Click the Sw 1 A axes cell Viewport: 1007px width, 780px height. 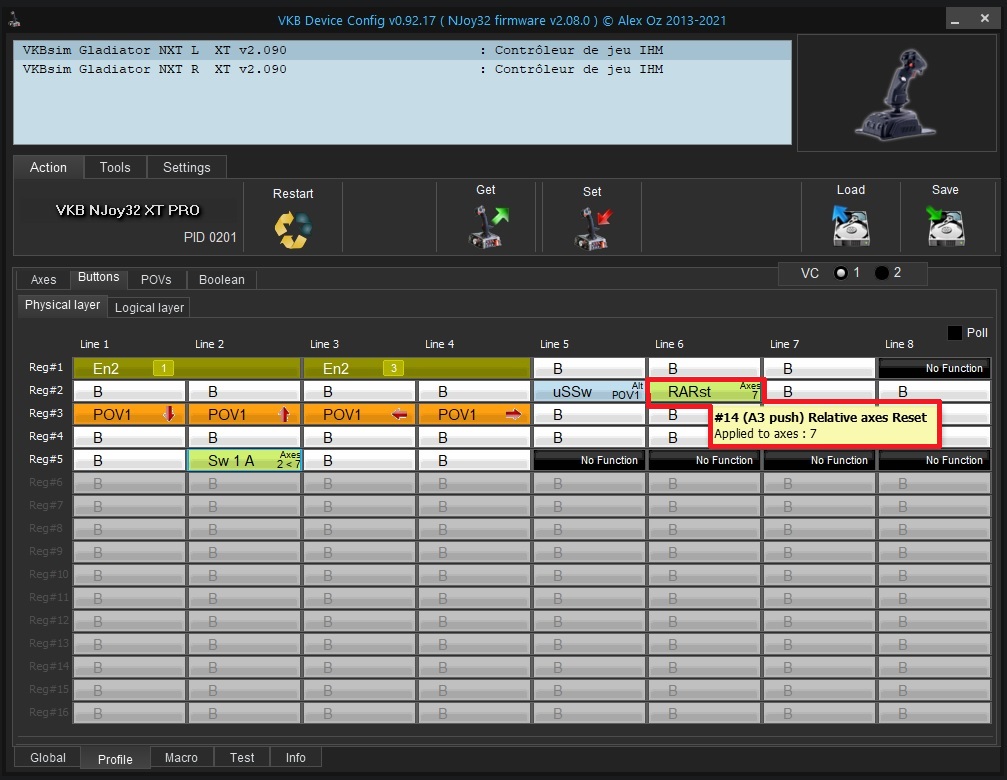(245, 460)
